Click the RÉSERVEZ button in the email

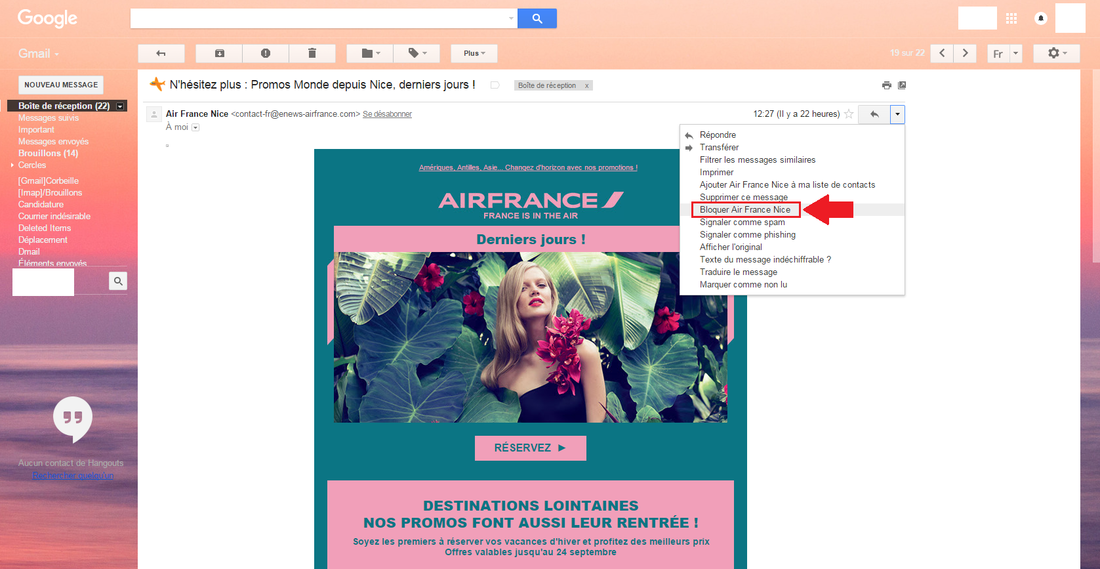(x=530, y=448)
